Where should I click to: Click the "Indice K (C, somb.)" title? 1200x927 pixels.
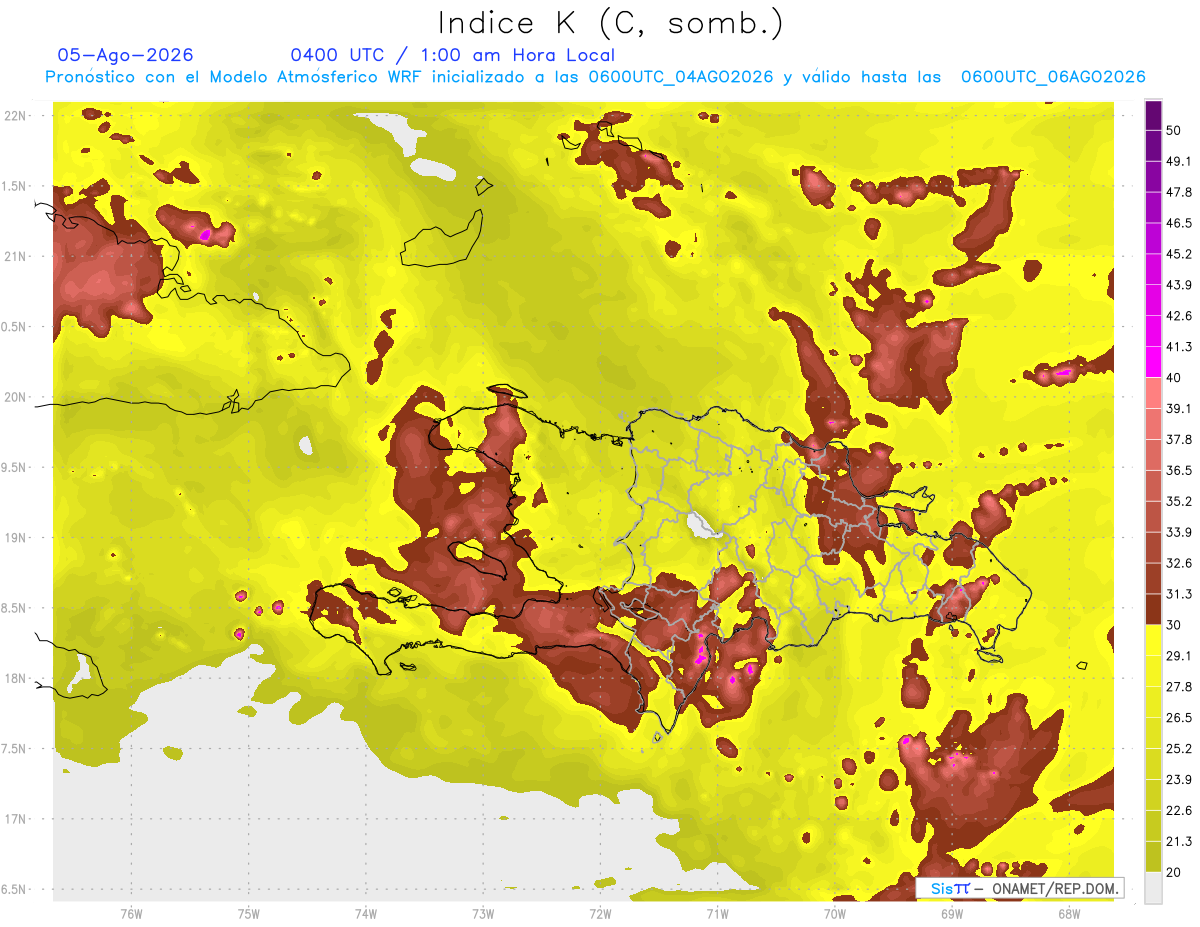(611, 23)
